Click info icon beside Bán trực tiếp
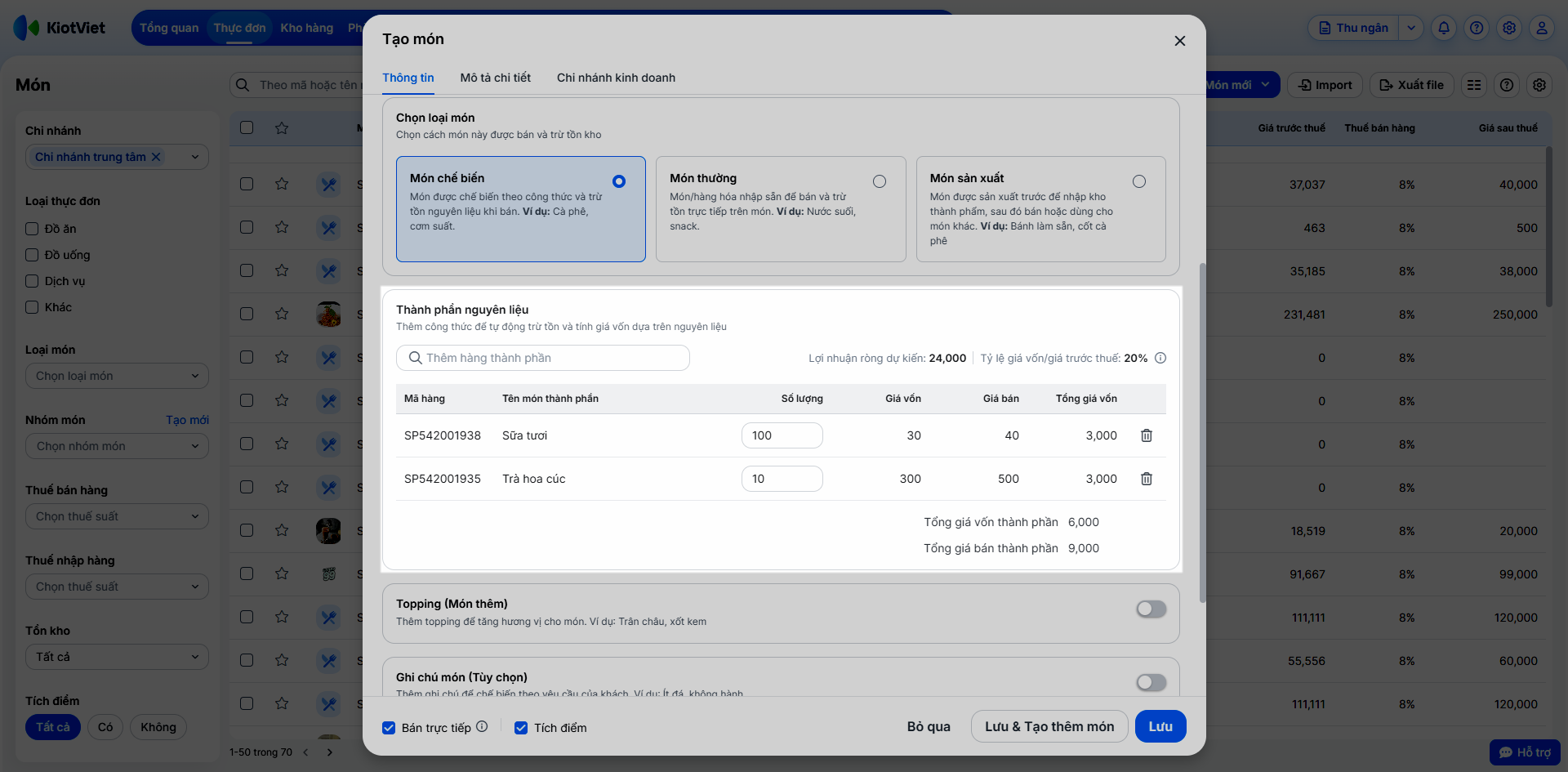The image size is (1568, 772). pyautogui.click(x=482, y=726)
